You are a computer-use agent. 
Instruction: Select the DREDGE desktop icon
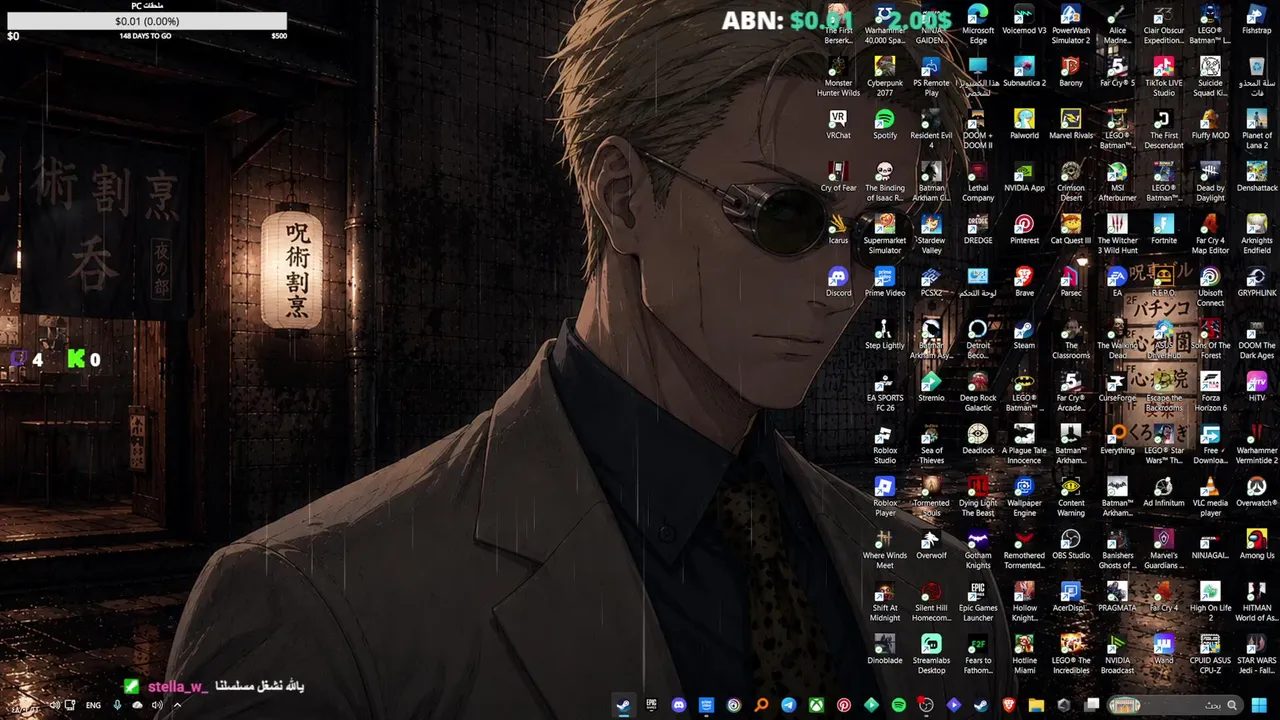click(x=978, y=229)
